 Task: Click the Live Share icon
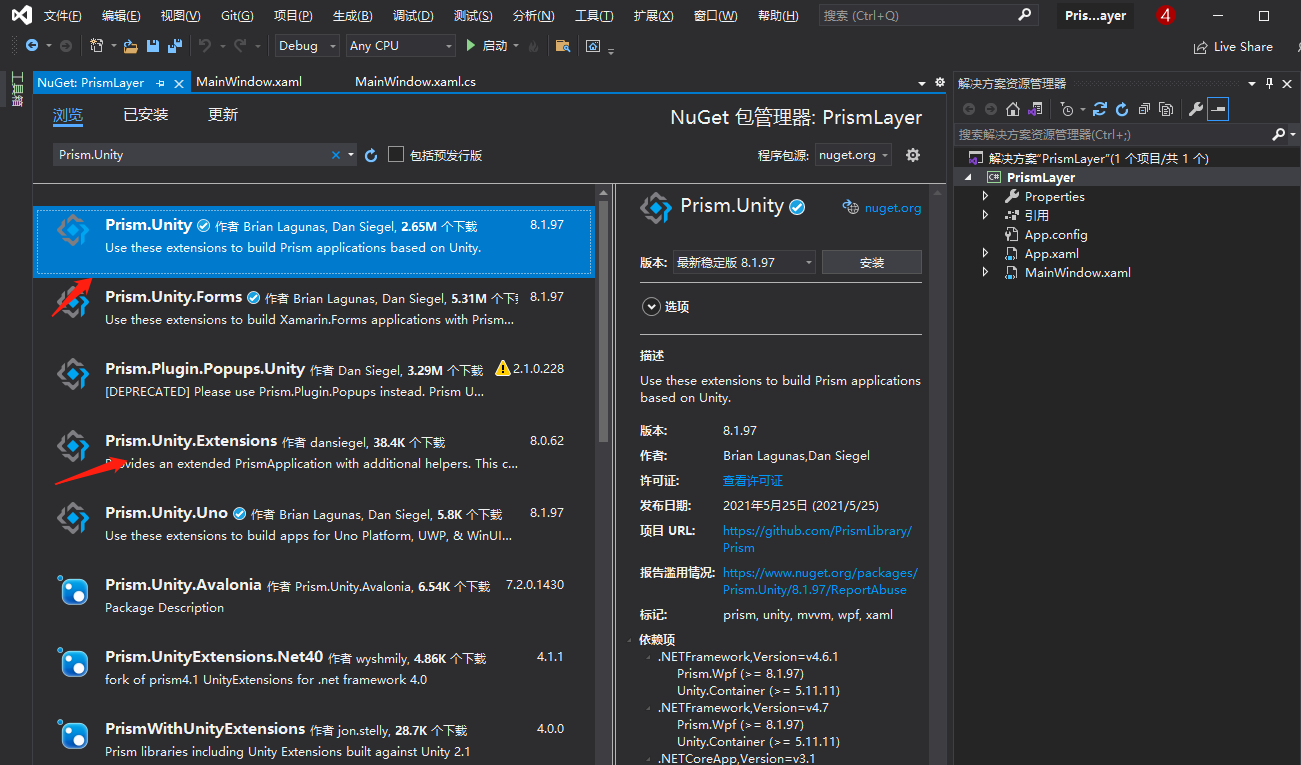(1200, 47)
